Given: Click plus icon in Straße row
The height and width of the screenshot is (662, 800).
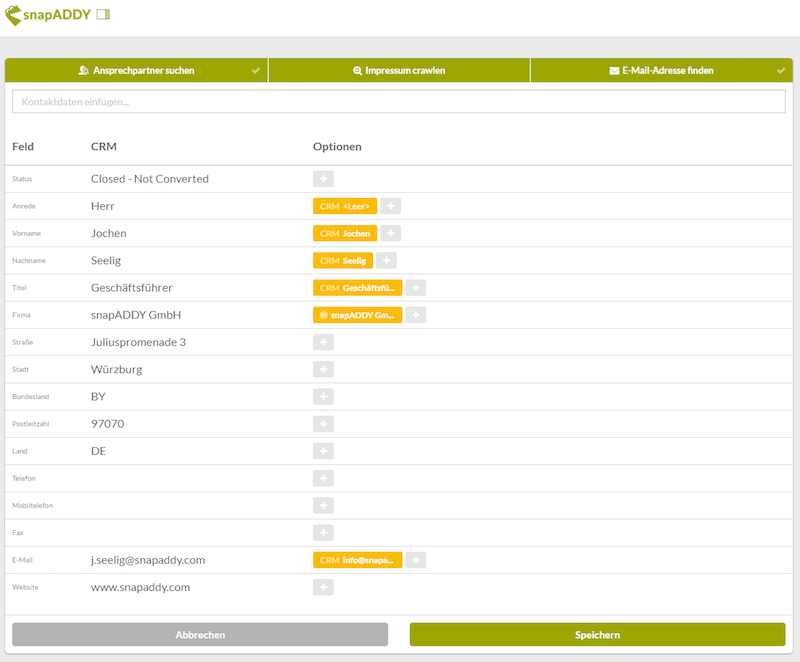Looking at the screenshot, I should pos(323,342).
